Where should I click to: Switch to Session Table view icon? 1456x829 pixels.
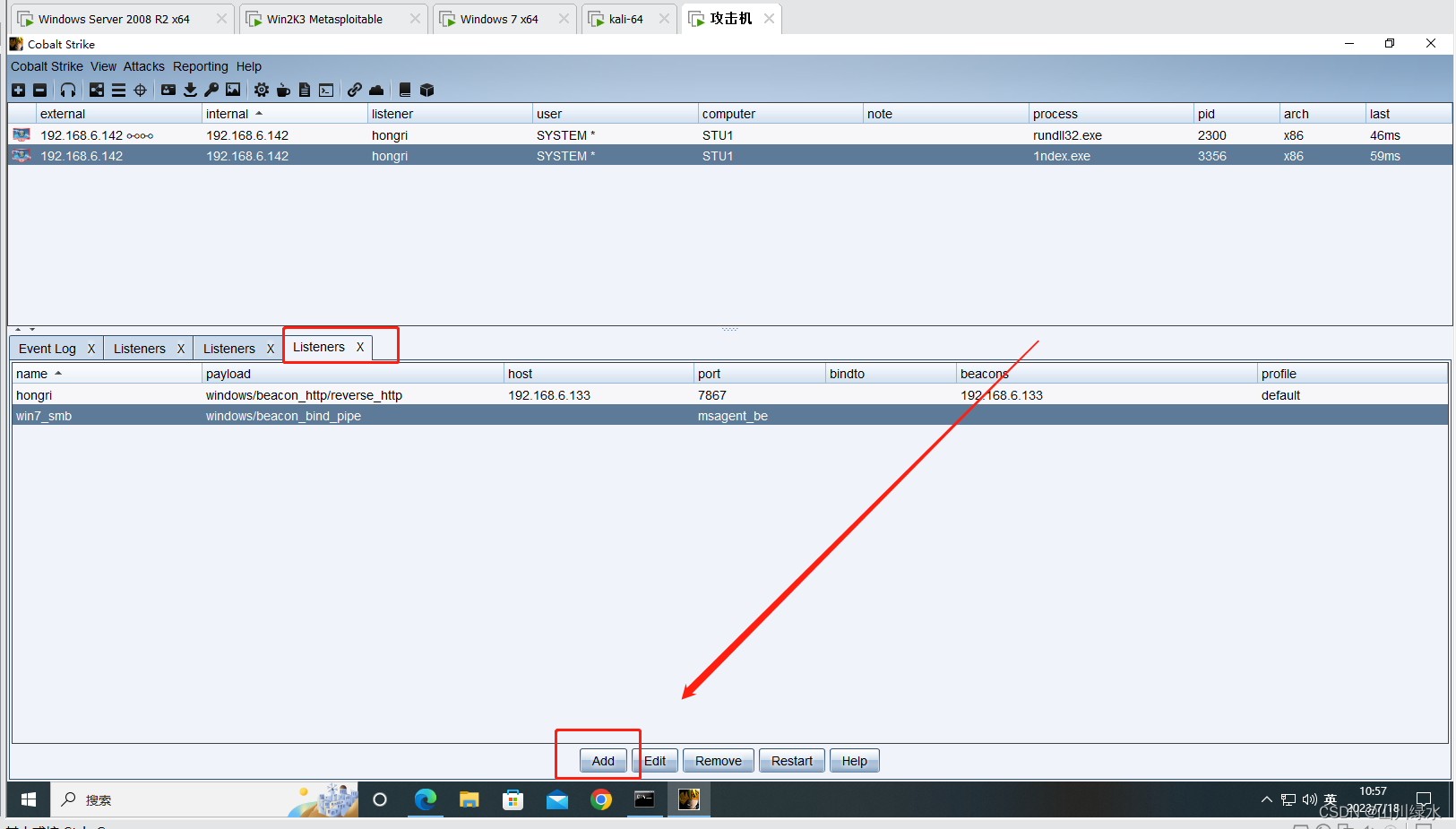118,90
